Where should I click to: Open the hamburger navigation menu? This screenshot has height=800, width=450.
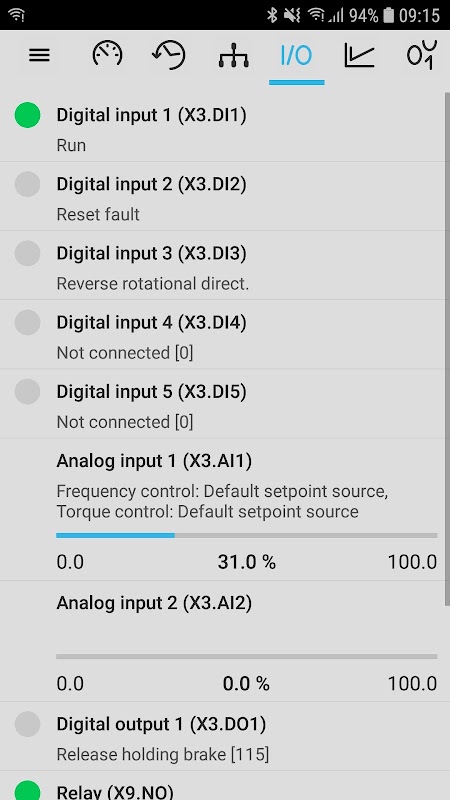(x=39, y=55)
